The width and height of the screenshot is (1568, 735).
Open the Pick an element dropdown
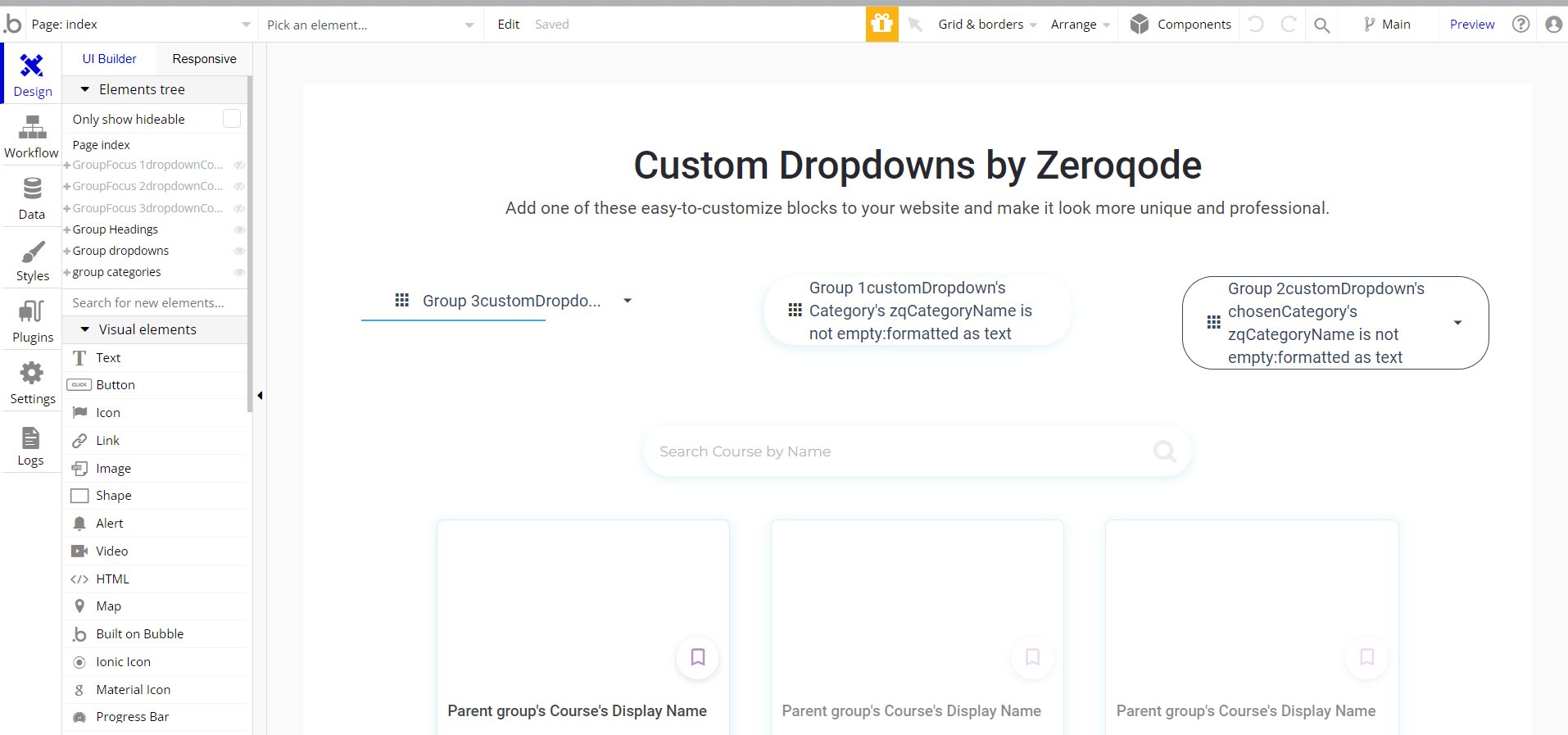[370, 25]
